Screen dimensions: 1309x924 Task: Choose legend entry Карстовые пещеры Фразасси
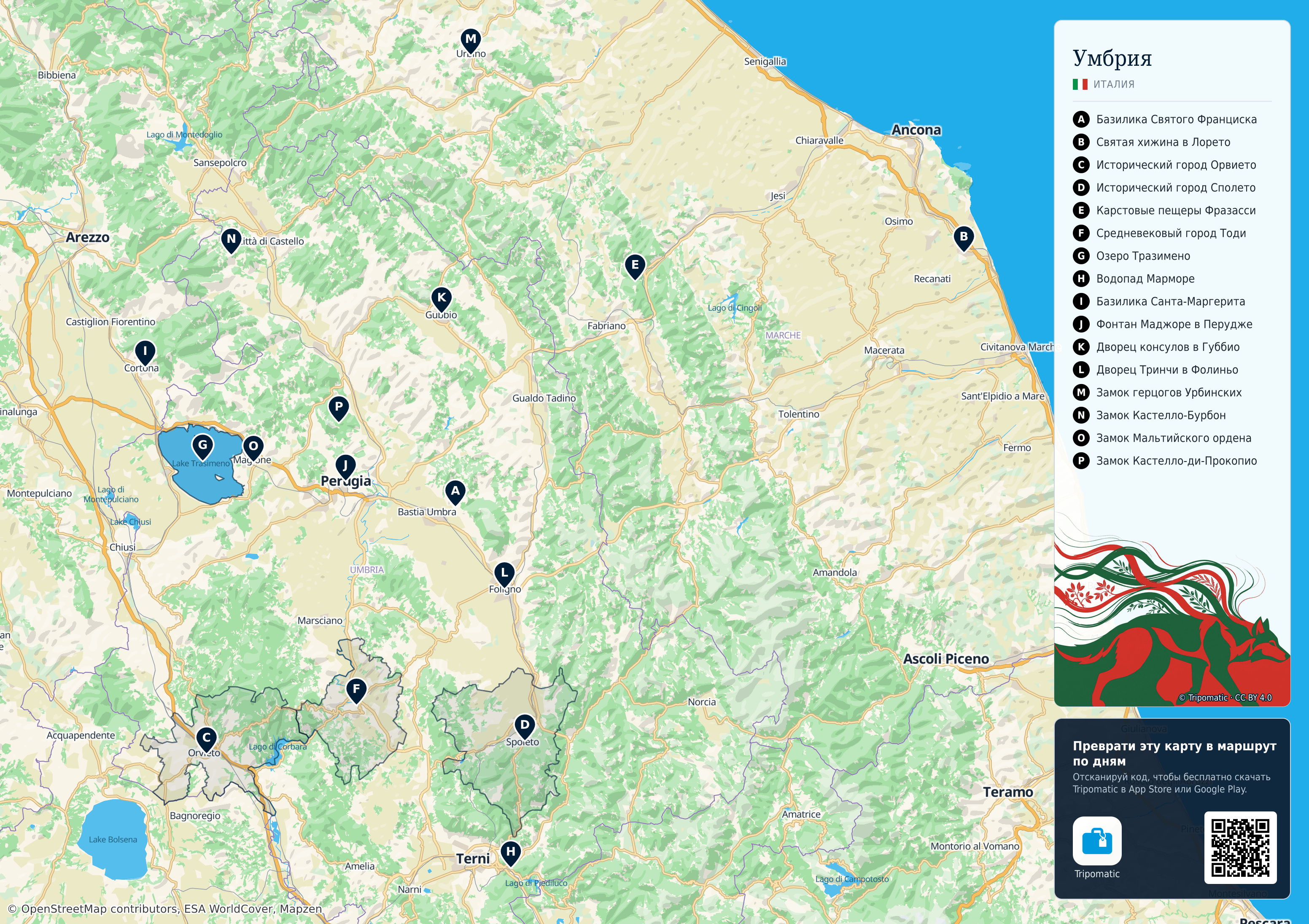(x=1164, y=210)
